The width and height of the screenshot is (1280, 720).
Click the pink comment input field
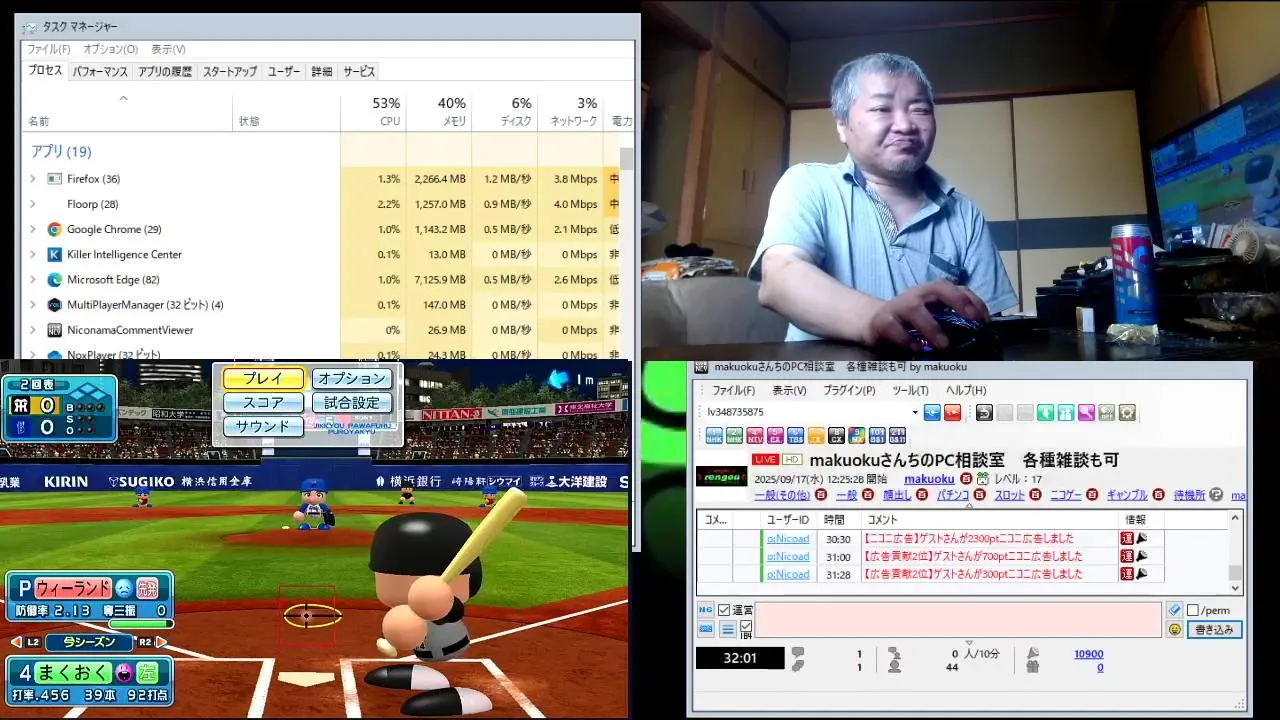[958, 620]
